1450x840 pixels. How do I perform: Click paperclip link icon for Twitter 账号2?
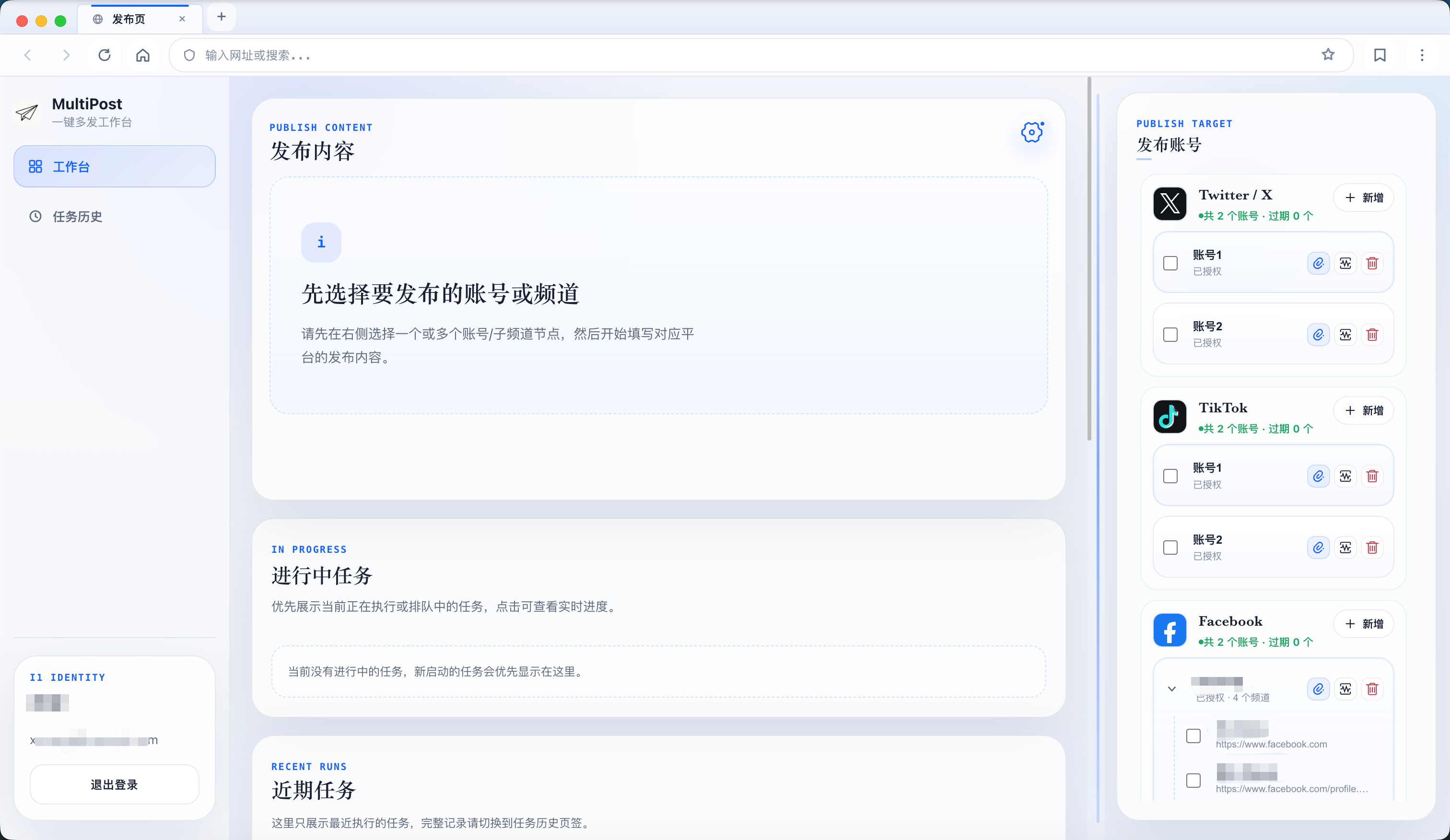[x=1318, y=335]
